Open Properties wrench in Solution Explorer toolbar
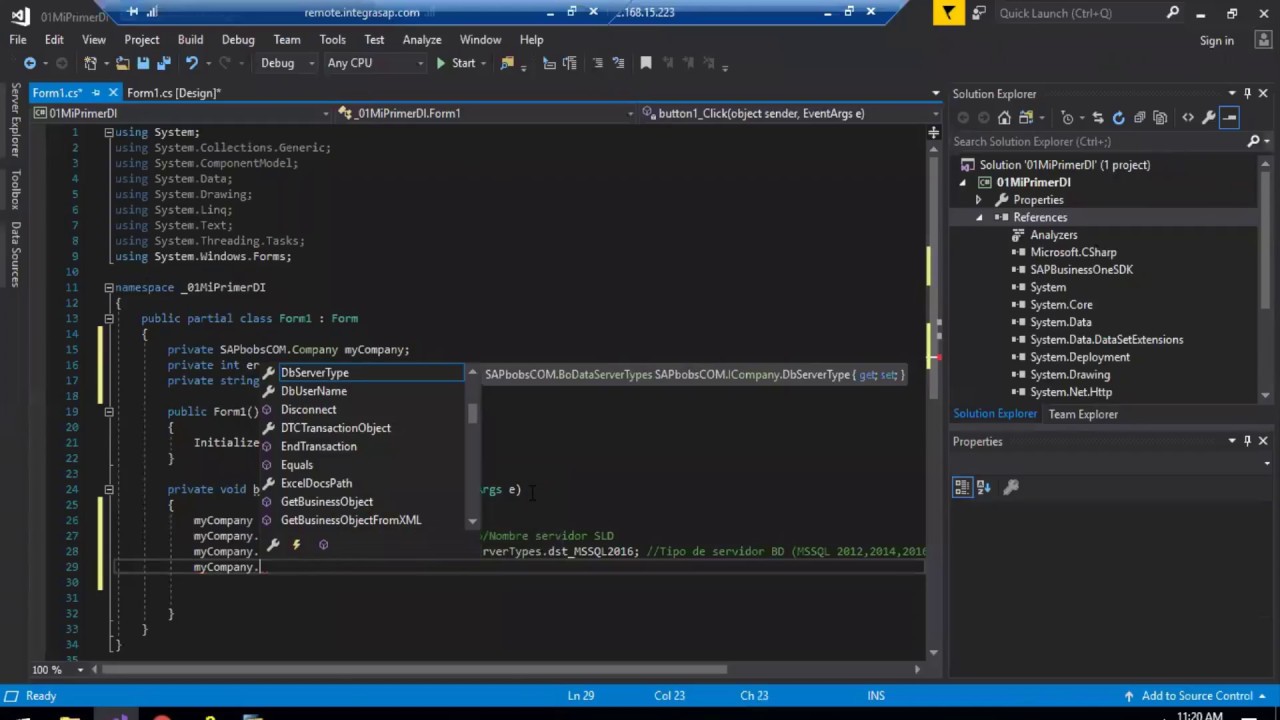 point(1209,118)
